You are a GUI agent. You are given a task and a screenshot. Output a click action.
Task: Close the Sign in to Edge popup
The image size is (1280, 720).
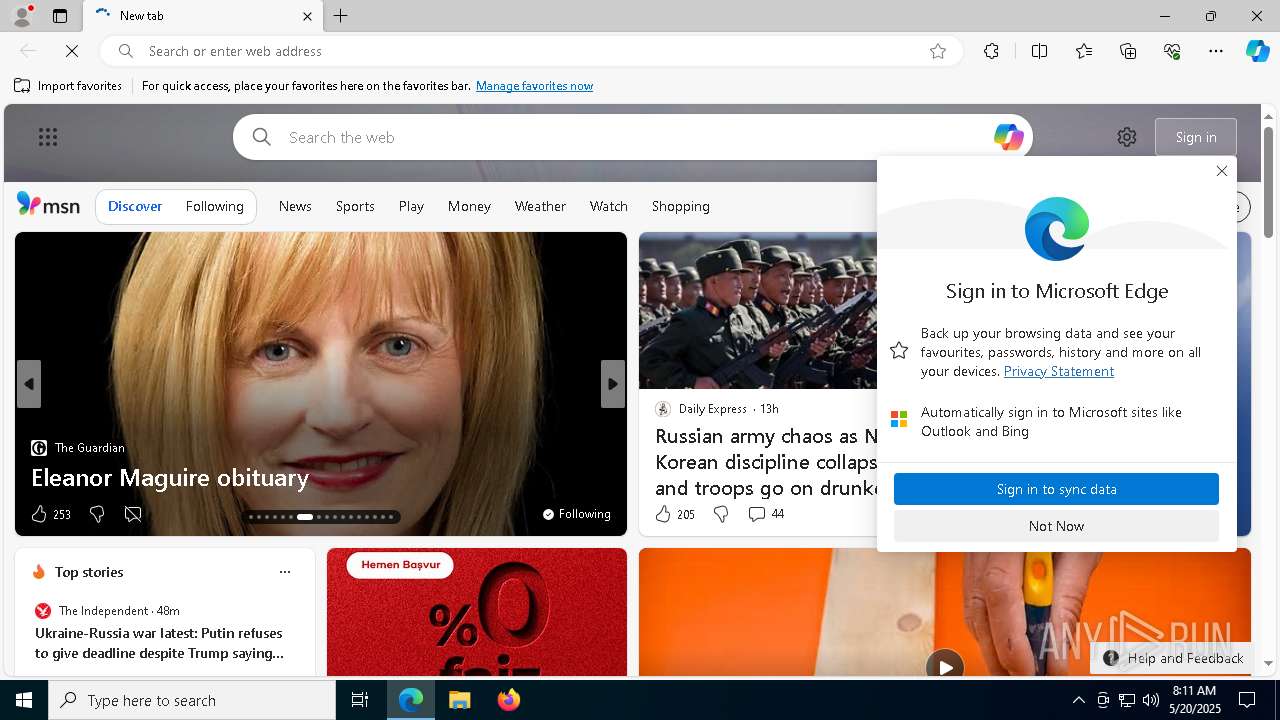1221,171
